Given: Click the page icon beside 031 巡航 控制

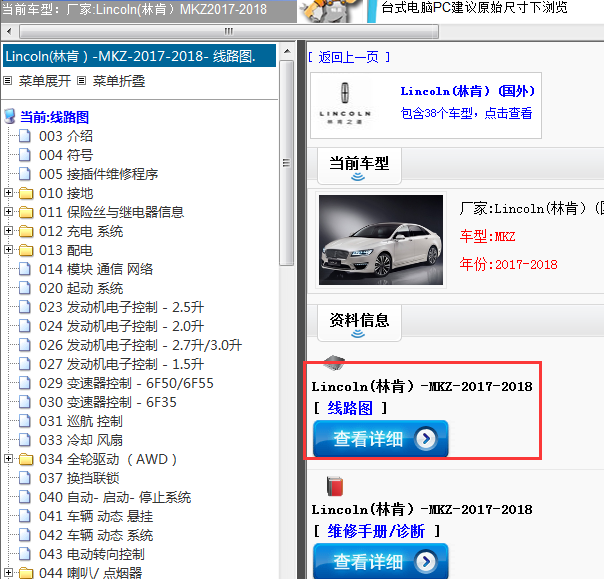Looking at the screenshot, I should pos(25,421).
